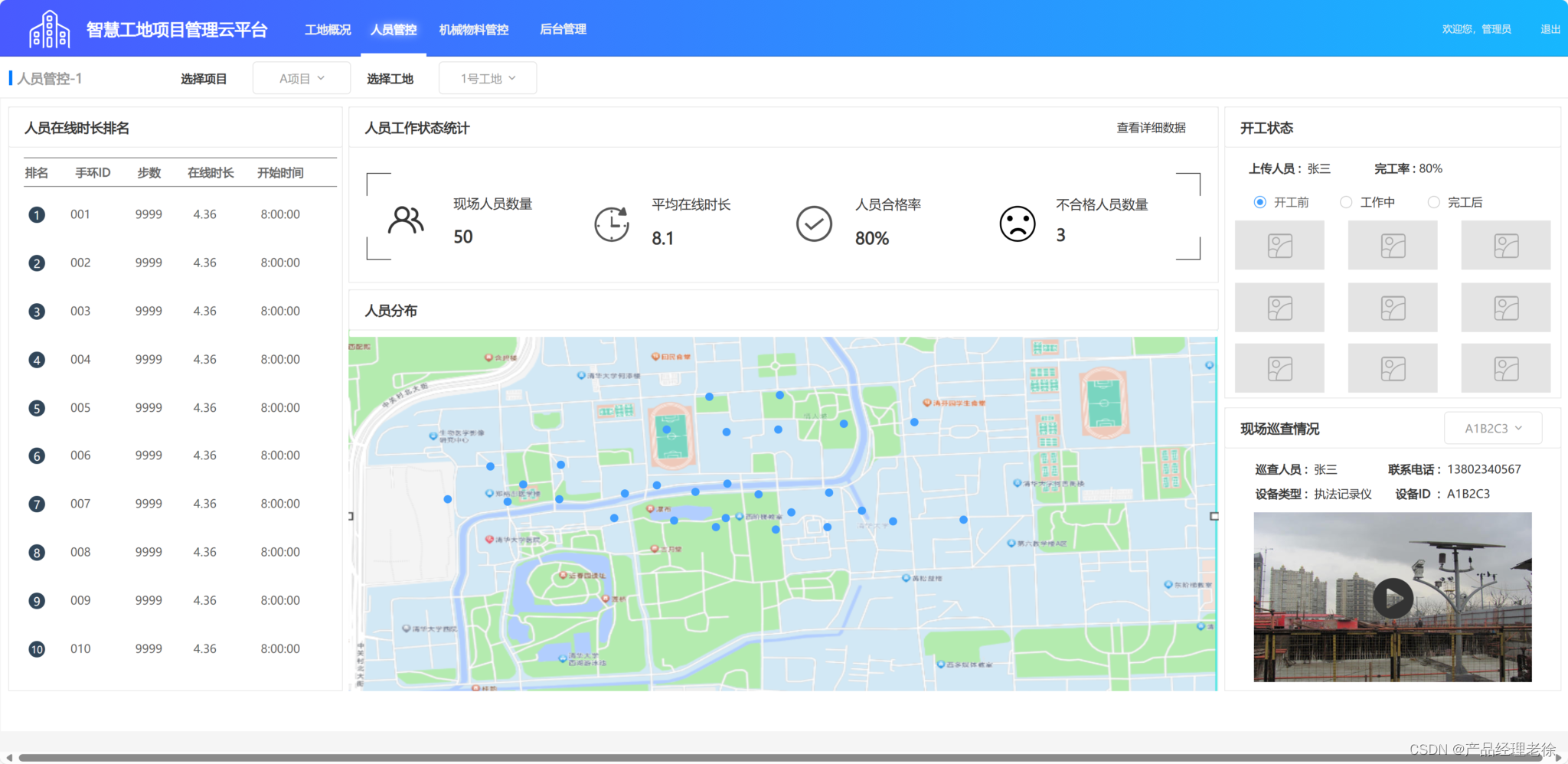Click the 欢迎您，管理员 user label

coord(1477,29)
